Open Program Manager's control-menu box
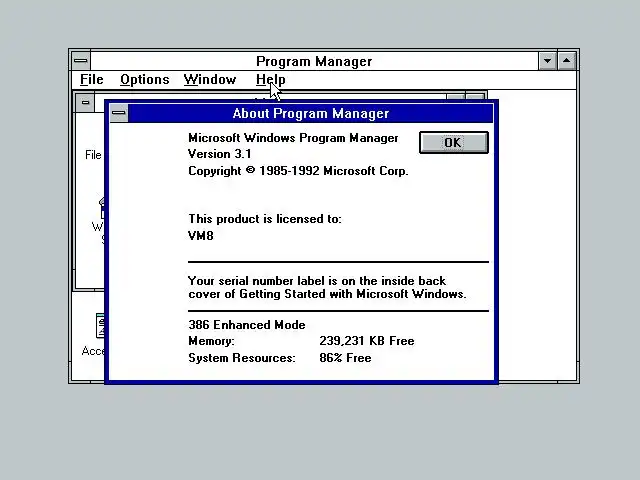The height and width of the screenshot is (480, 640). tap(81, 61)
